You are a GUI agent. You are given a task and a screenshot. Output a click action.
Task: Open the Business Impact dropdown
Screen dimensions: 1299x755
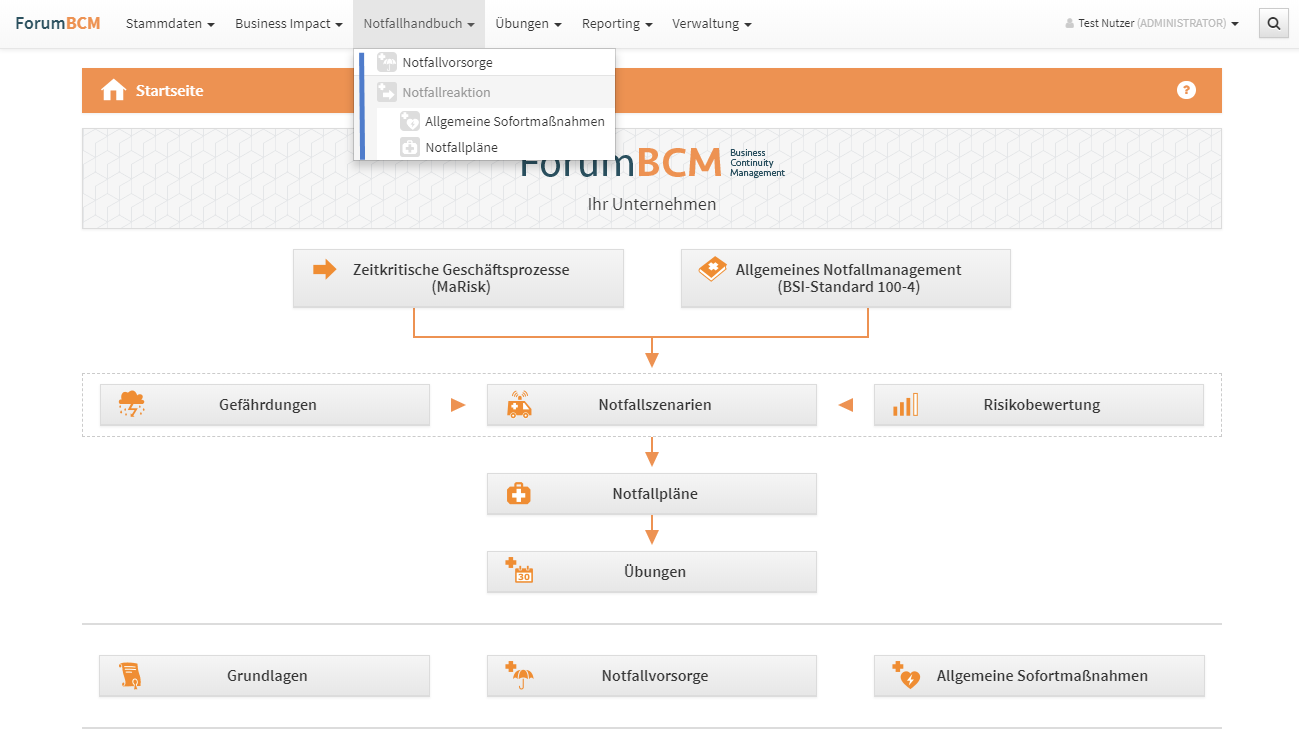coord(289,24)
